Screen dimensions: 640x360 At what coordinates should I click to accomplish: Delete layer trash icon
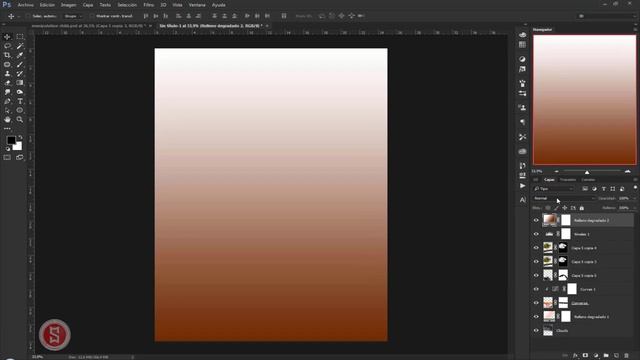pos(627,356)
